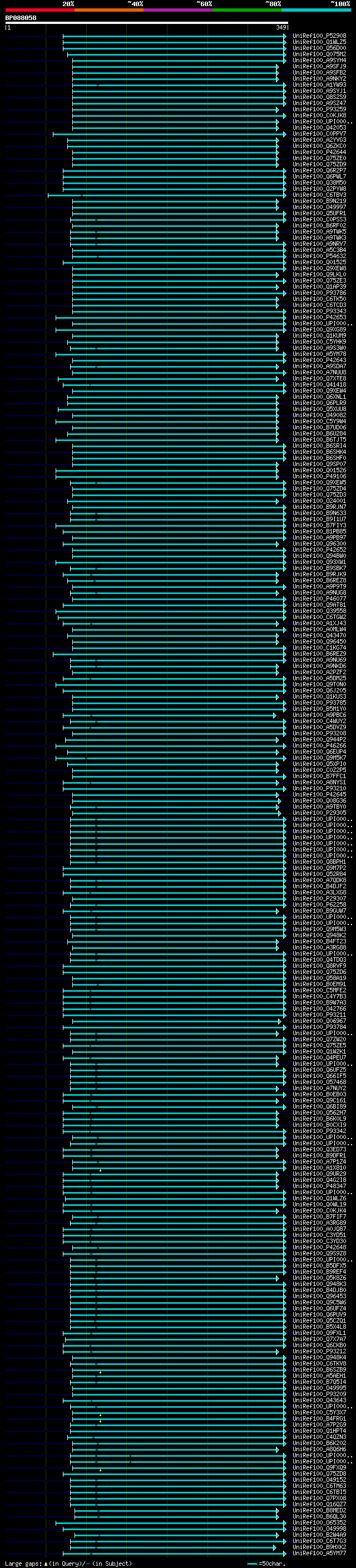Select hit label UniRef100_P29305
This screenshot has height=1568, width=356.
(319, 813)
